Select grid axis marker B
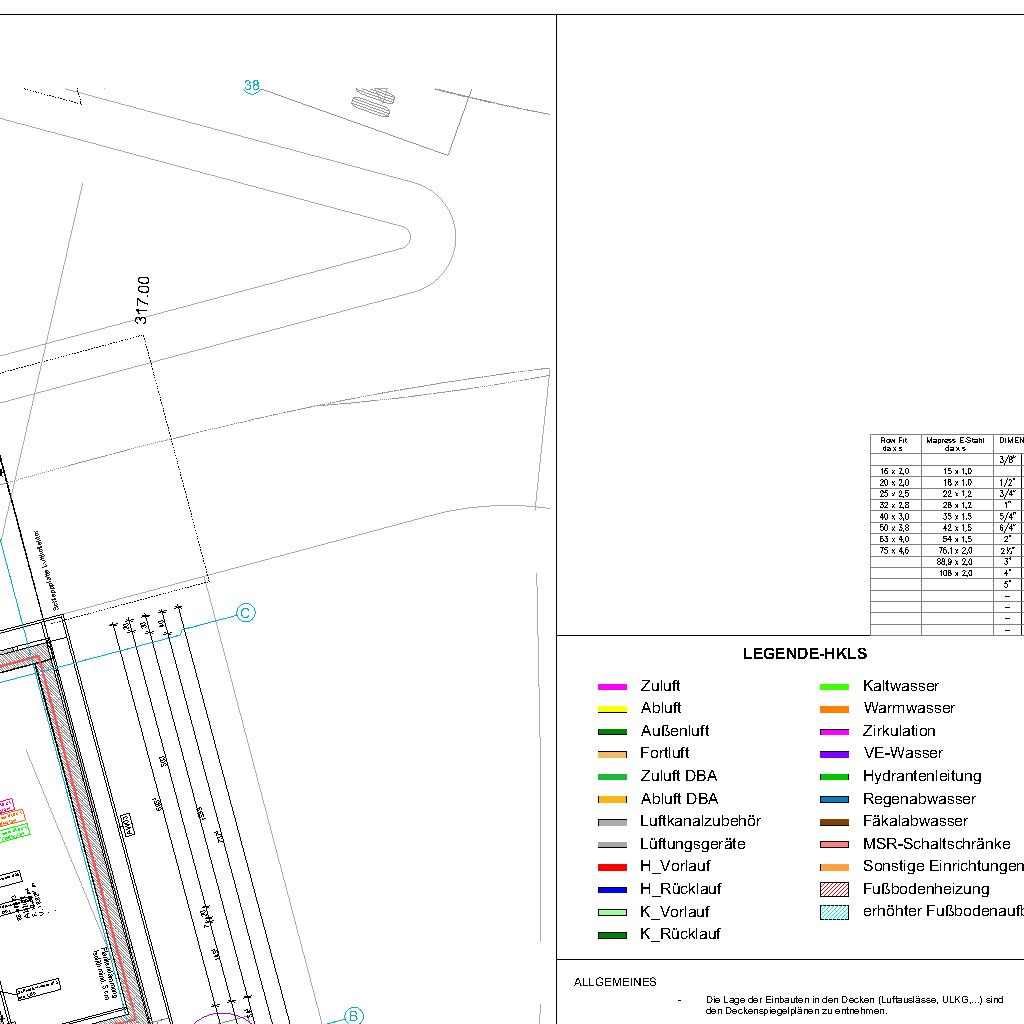Screen dimensions: 1024x1024 coord(354,1016)
